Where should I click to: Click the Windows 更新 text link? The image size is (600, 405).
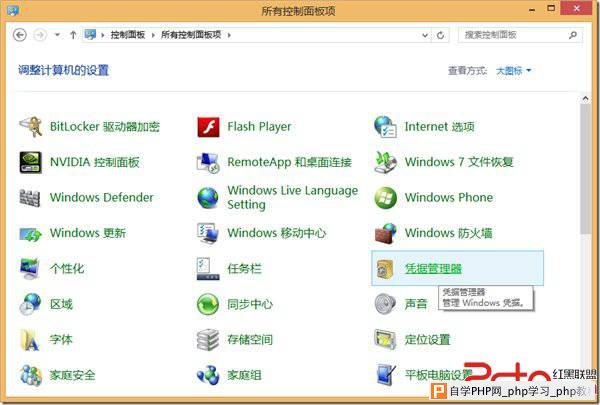click(88, 233)
